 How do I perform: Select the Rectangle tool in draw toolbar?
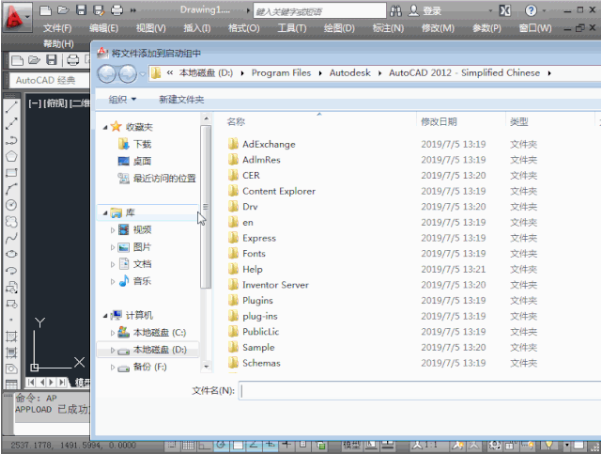pyautogui.click(x=11, y=173)
